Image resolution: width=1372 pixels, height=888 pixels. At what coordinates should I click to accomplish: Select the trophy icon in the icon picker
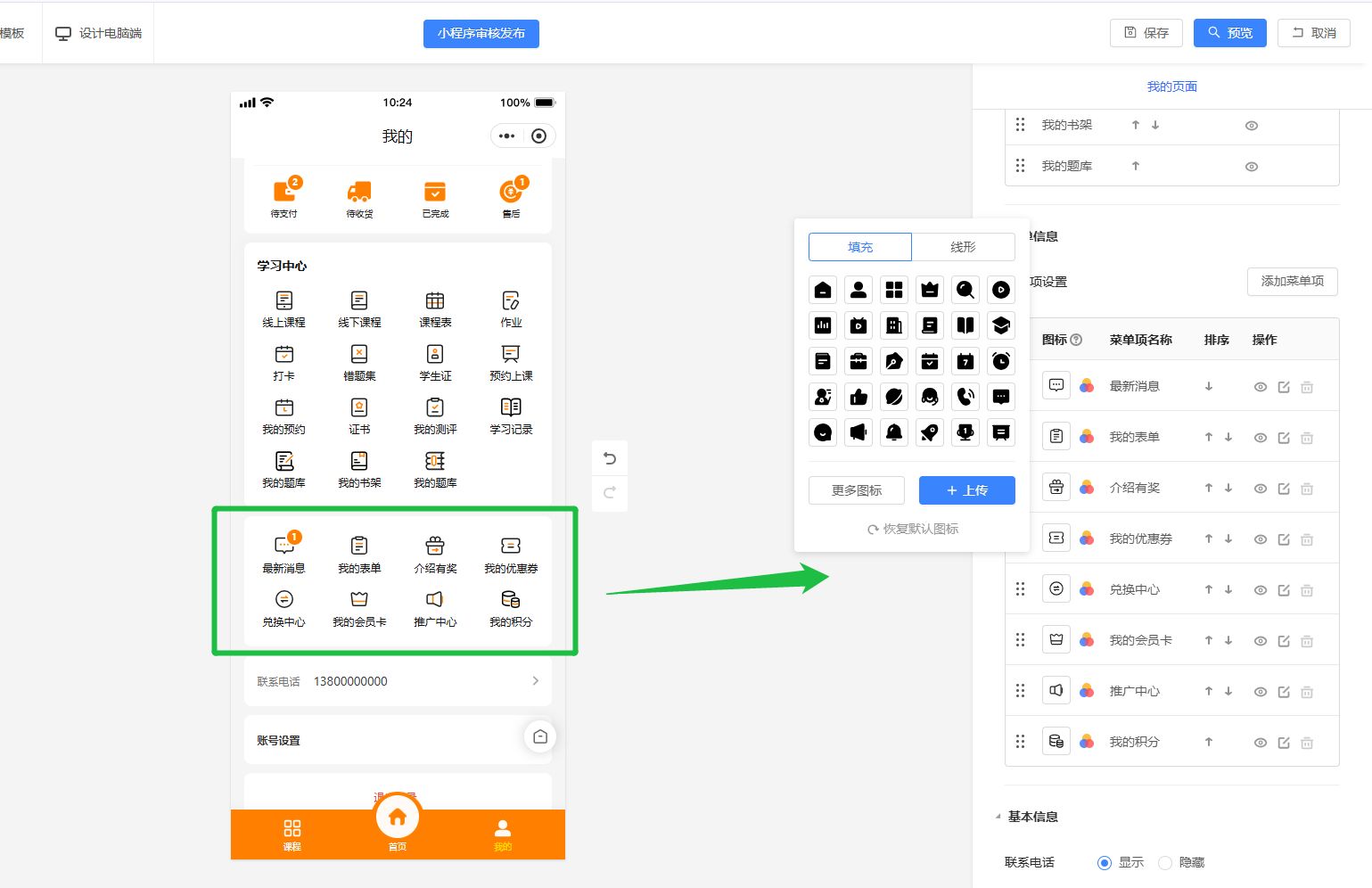click(965, 432)
